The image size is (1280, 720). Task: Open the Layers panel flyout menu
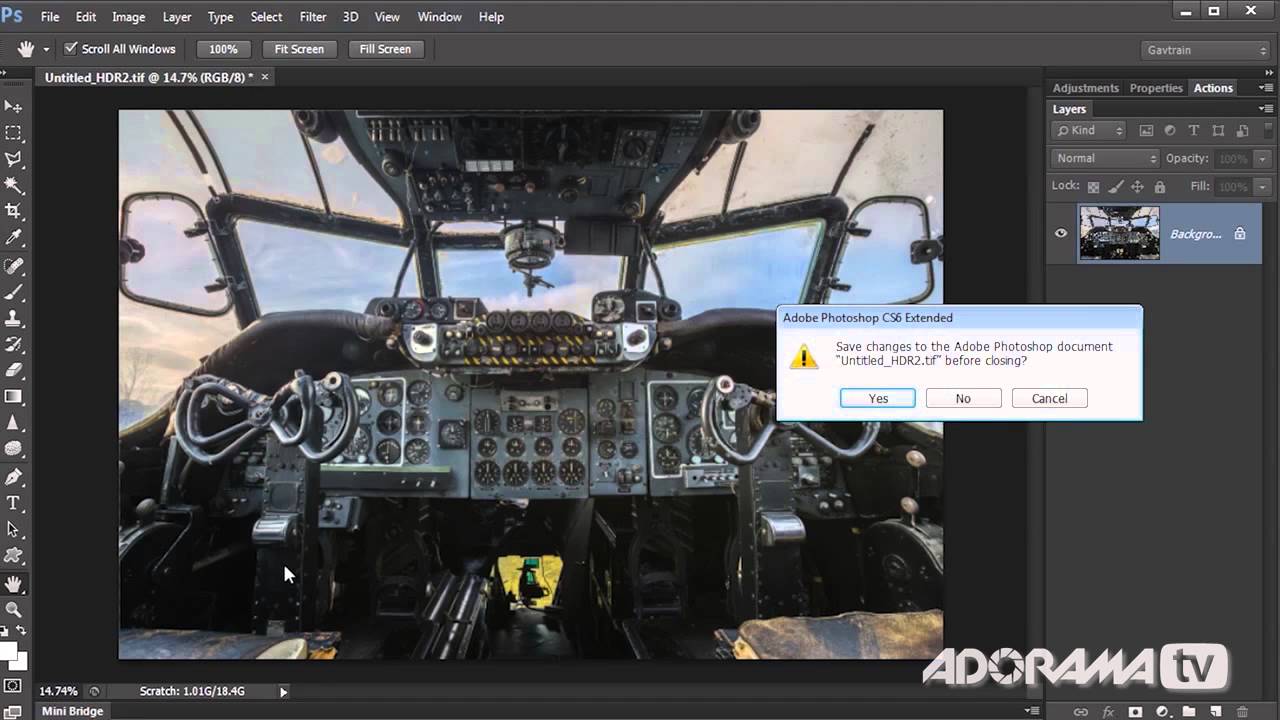point(1265,108)
